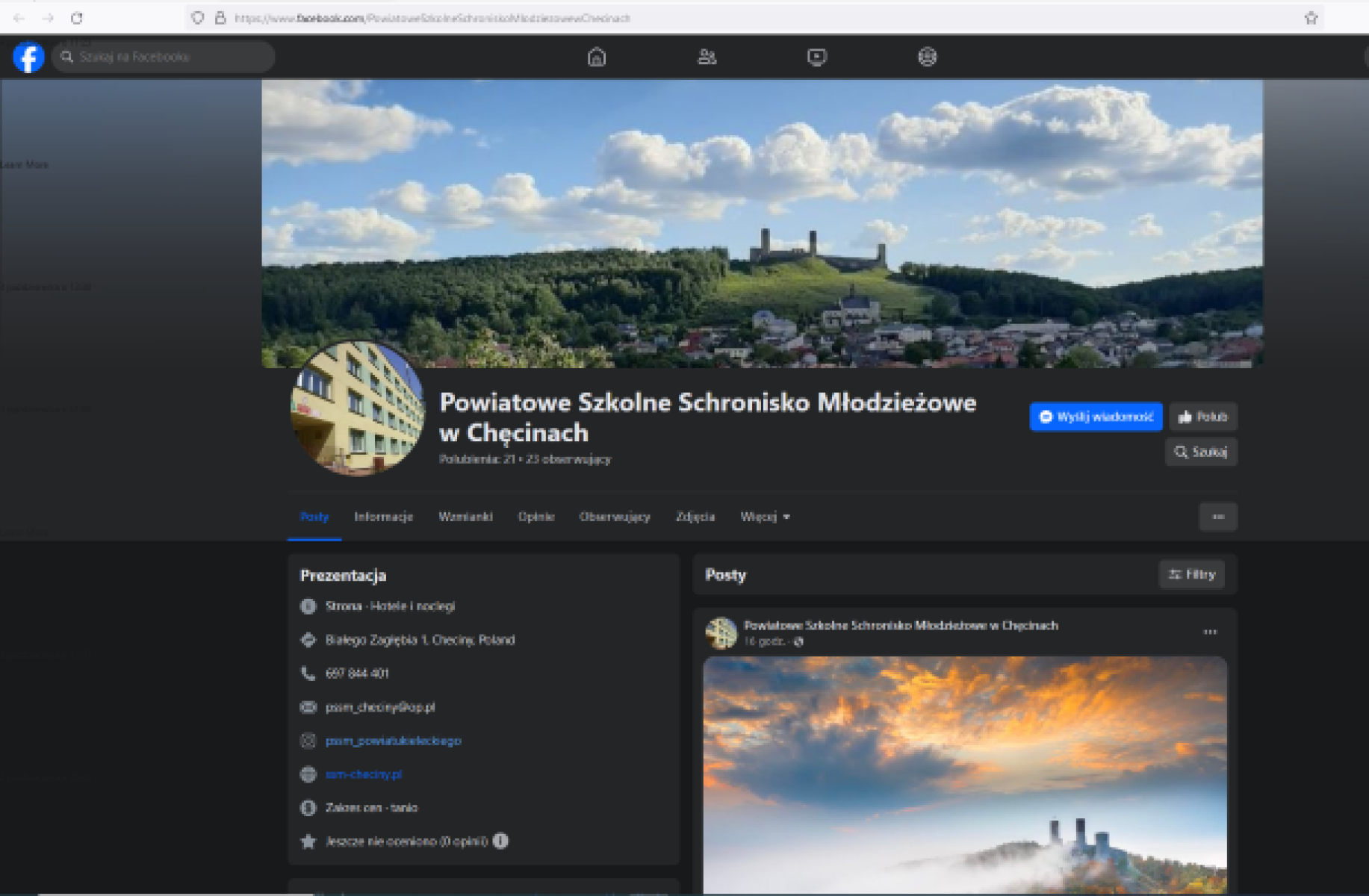Switch to the Wzmianki tab
Image resolution: width=1369 pixels, height=896 pixels.
[465, 517]
